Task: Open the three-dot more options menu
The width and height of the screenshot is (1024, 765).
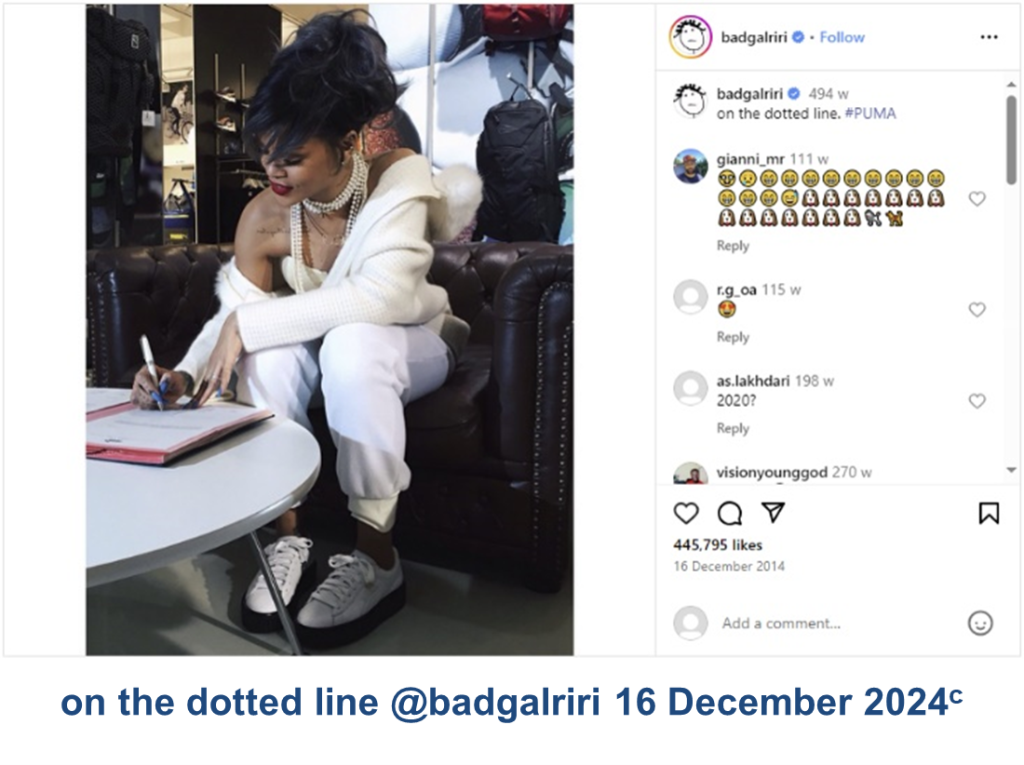Action: (x=989, y=37)
